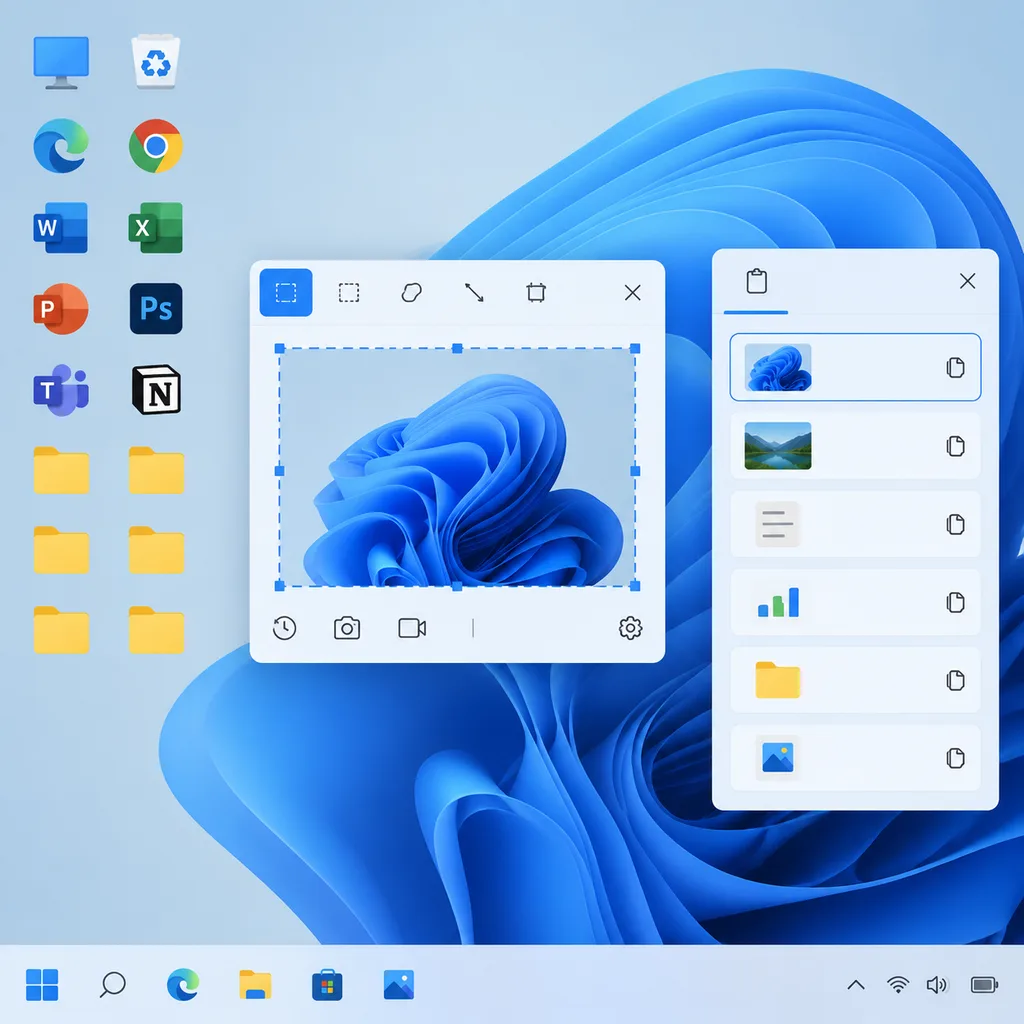
Task: Launch Photoshop from the desktop
Action: click(x=156, y=309)
